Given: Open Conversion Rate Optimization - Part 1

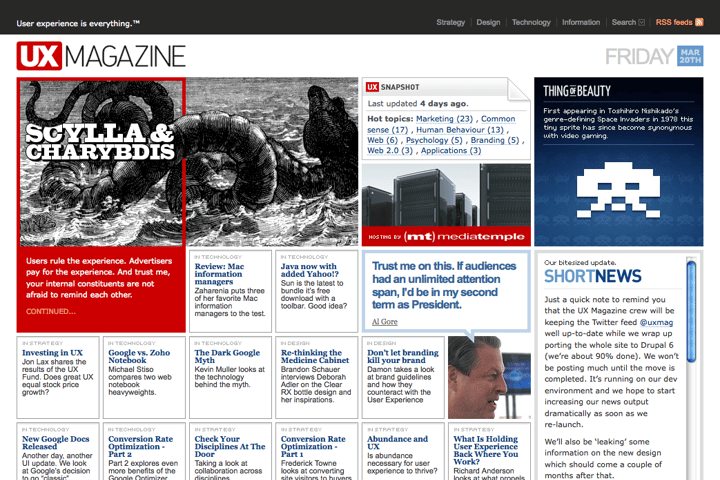Looking at the screenshot, I should pos(313,446).
